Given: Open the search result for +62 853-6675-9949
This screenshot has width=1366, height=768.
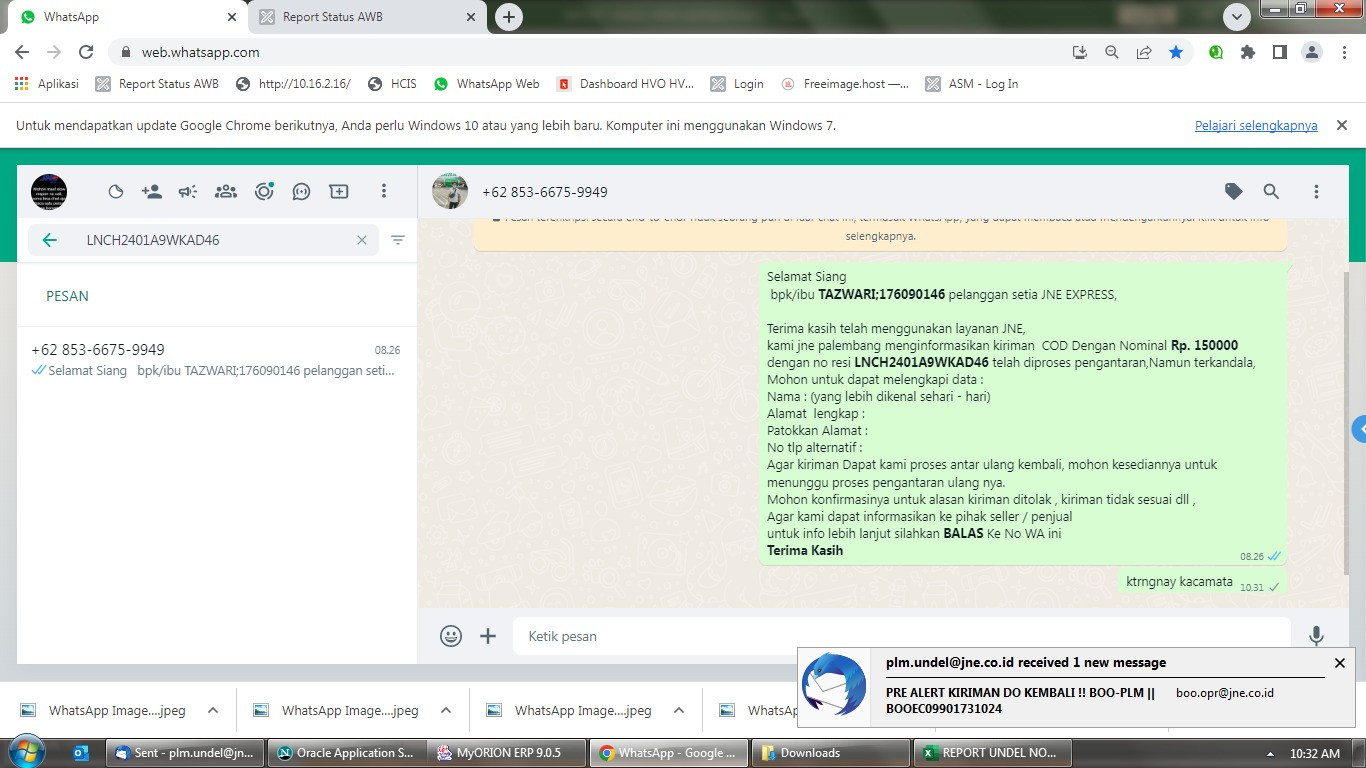Looking at the screenshot, I should click(216, 360).
